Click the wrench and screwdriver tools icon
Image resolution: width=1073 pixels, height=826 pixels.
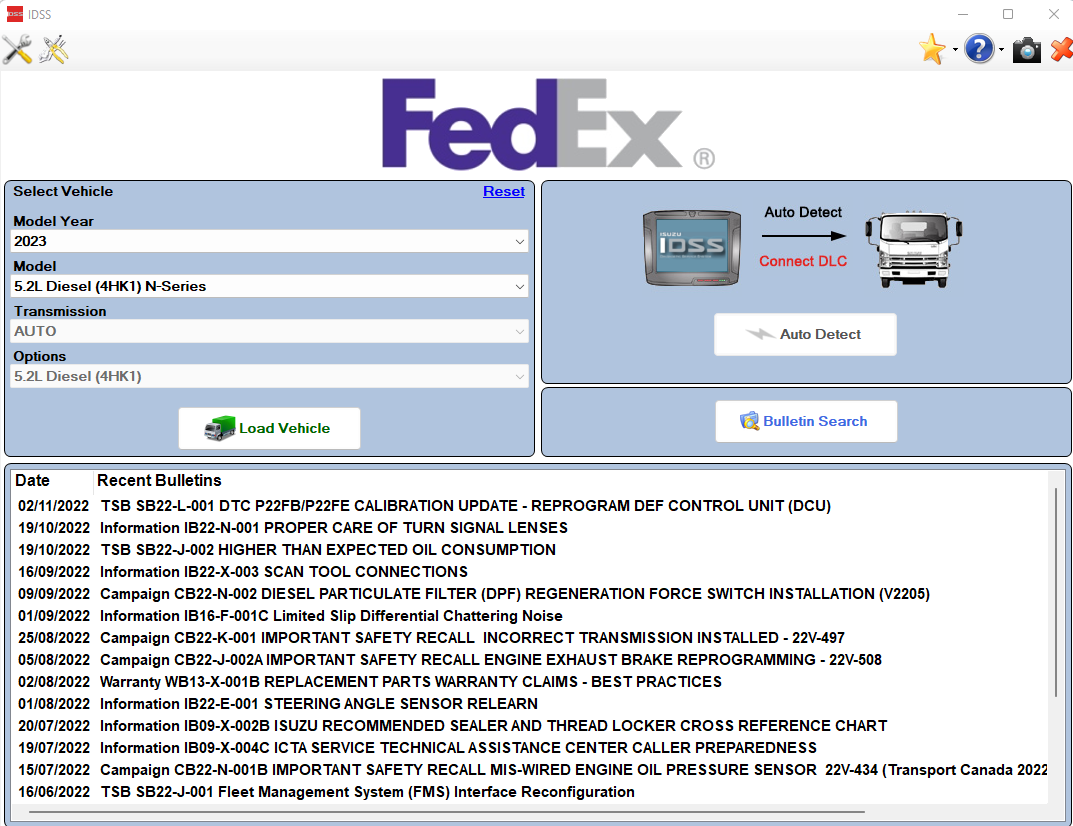tap(17, 49)
